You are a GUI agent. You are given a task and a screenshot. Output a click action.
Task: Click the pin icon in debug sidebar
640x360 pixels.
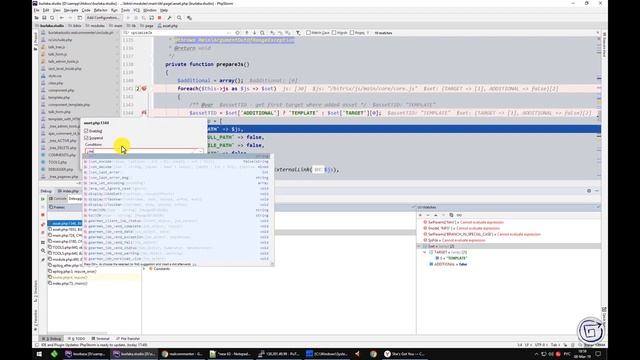coord(42,260)
